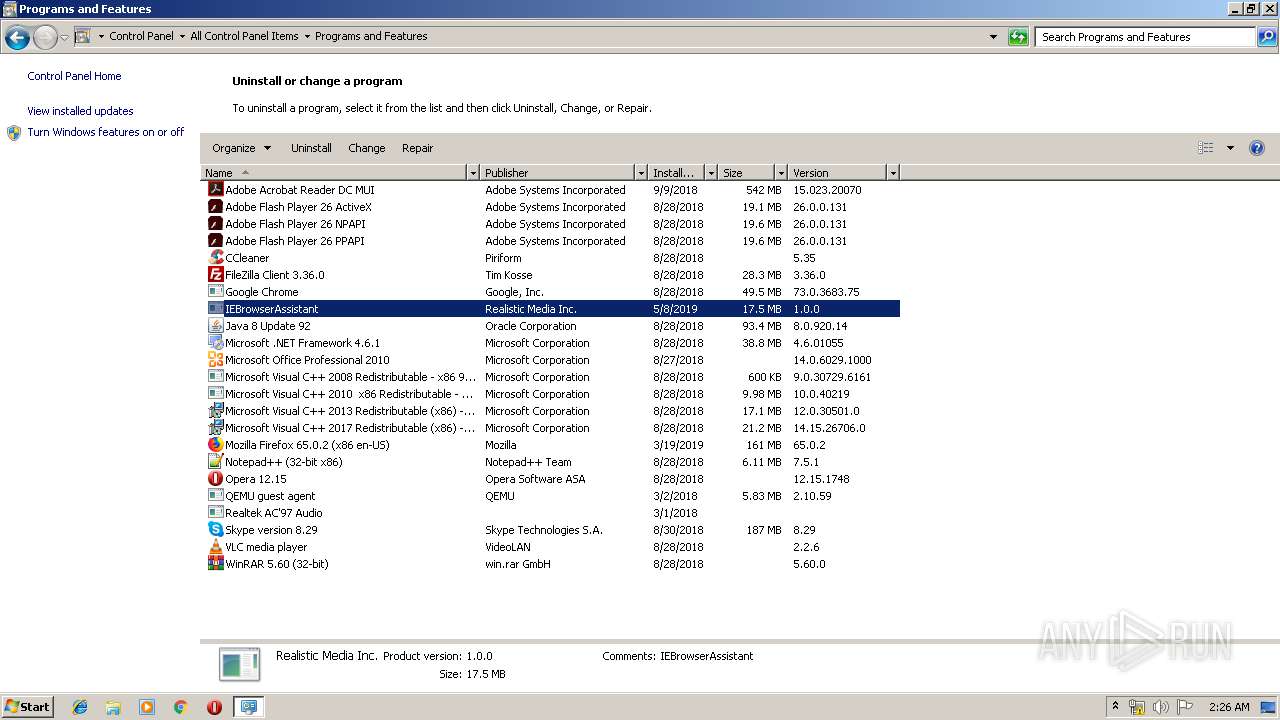
Task: Click the Mozilla Firefox list icon
Action: click(x=215, y=445)
